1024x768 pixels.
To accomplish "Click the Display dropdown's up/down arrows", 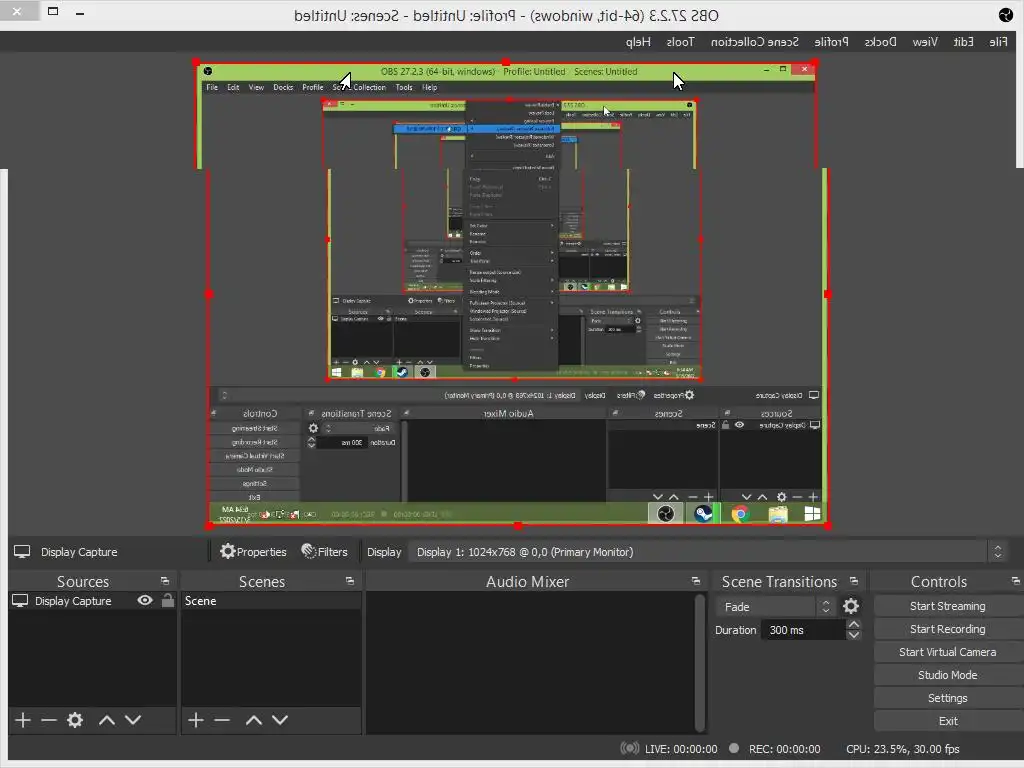I will [998, 552].
